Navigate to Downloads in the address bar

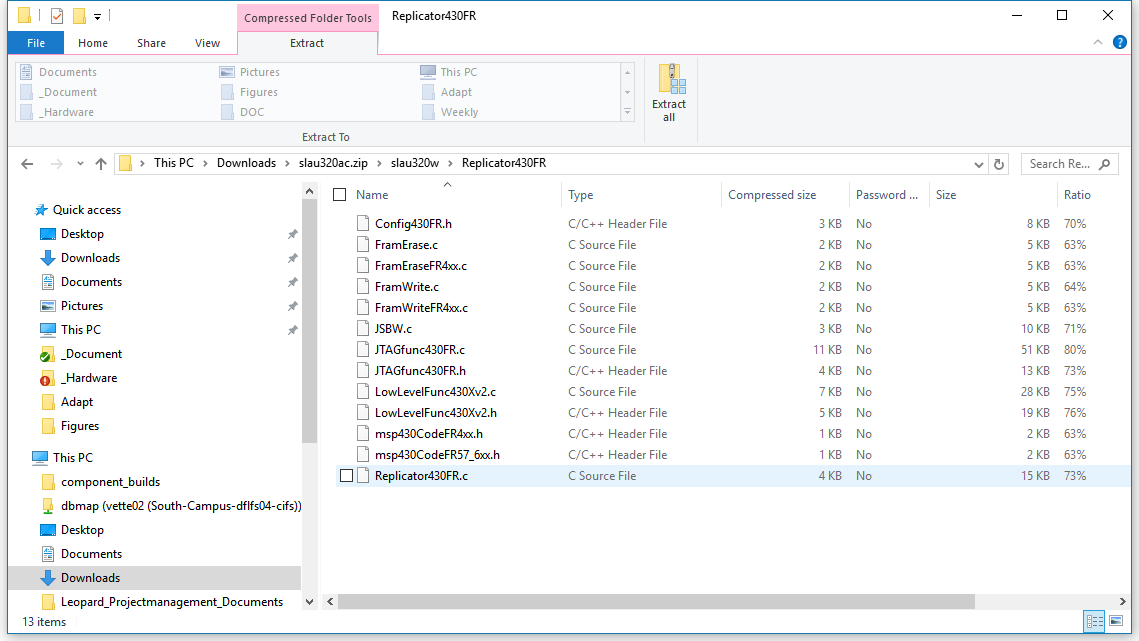click(x=246, y=164)
